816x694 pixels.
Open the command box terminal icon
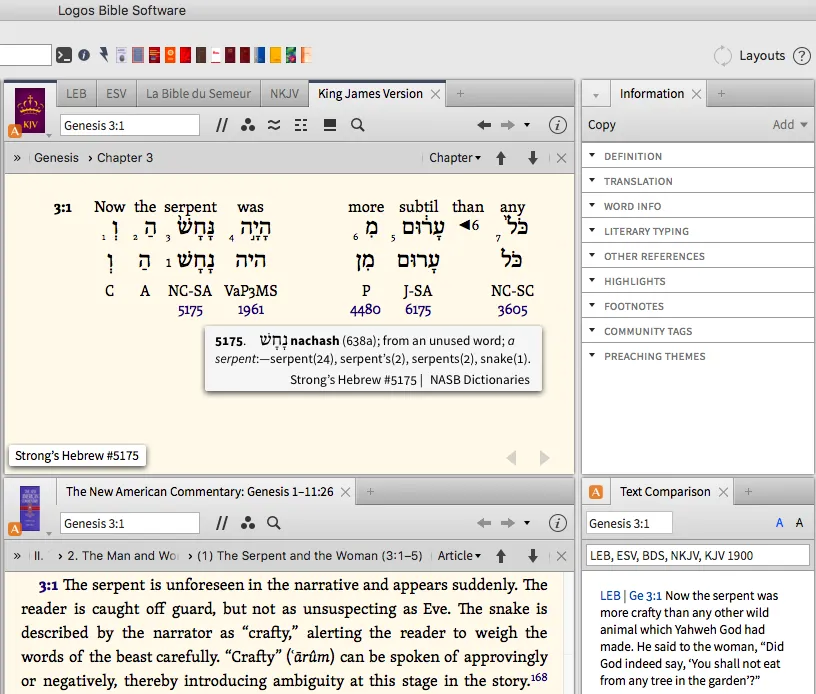coord(64,55)
